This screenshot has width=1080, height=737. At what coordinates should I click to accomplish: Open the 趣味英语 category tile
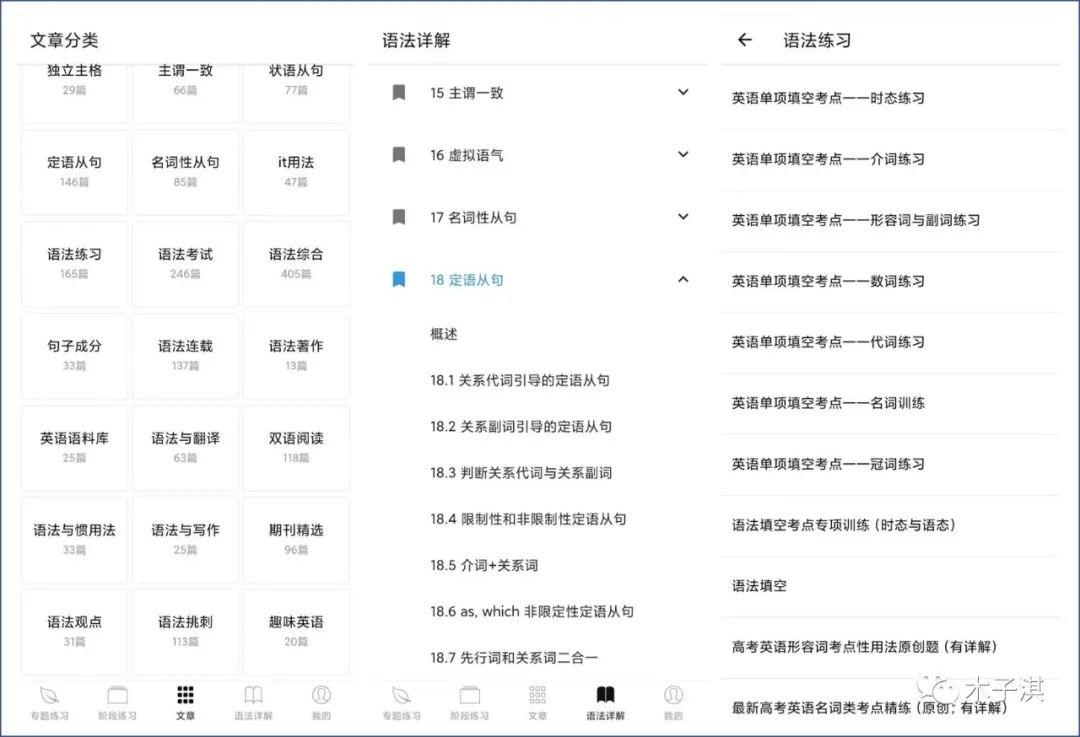coord(296,631)
